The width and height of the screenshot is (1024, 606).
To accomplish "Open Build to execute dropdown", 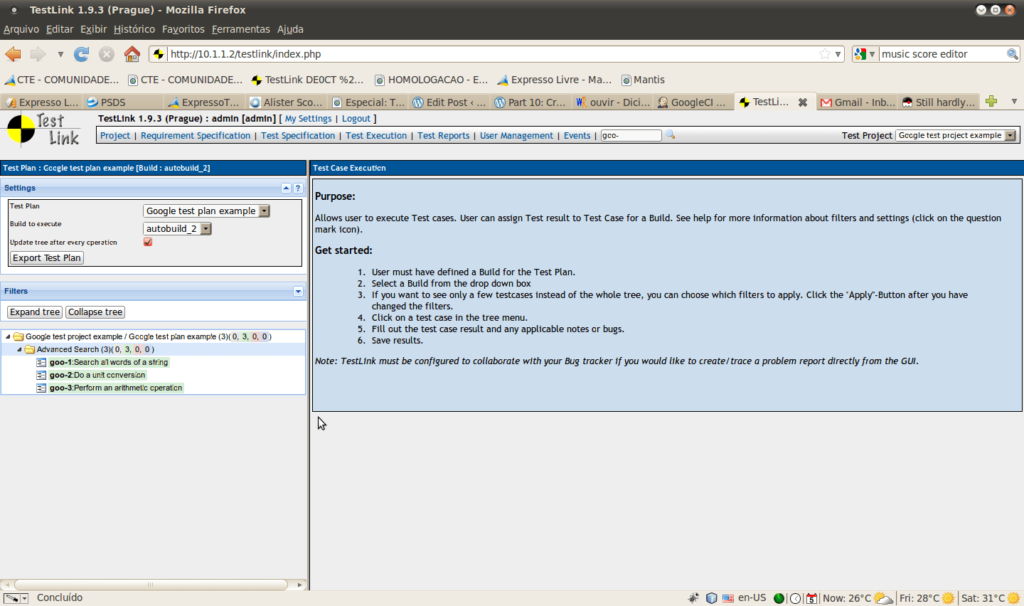I will click(178, 228).
